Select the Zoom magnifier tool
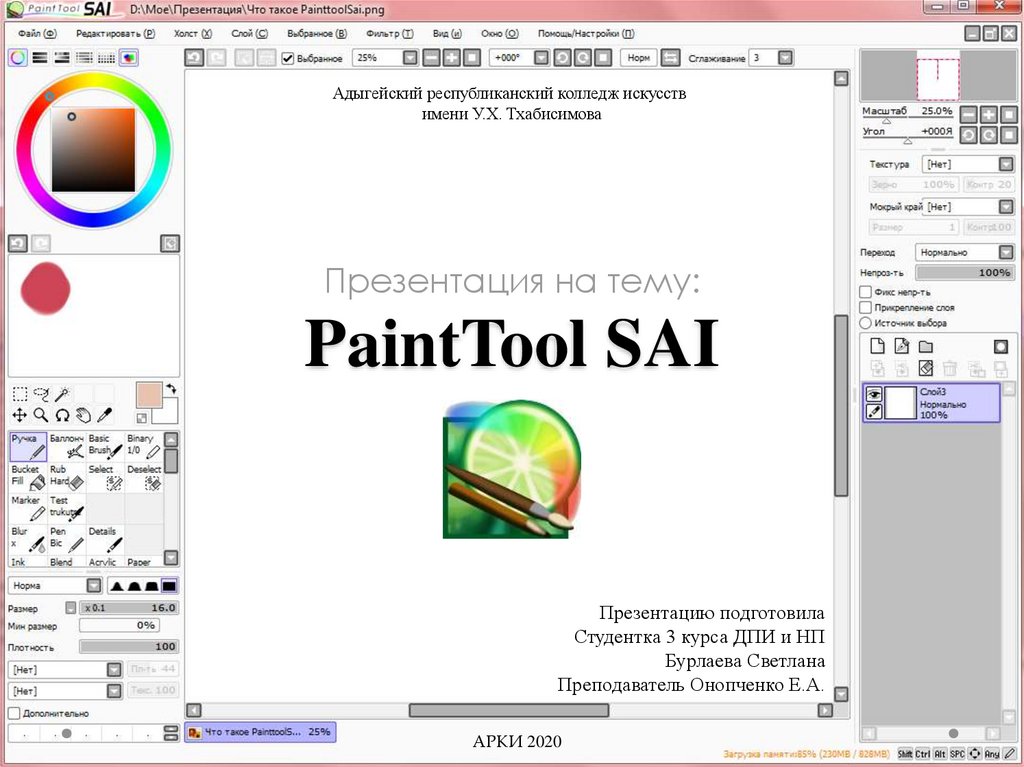 point(41,414)
